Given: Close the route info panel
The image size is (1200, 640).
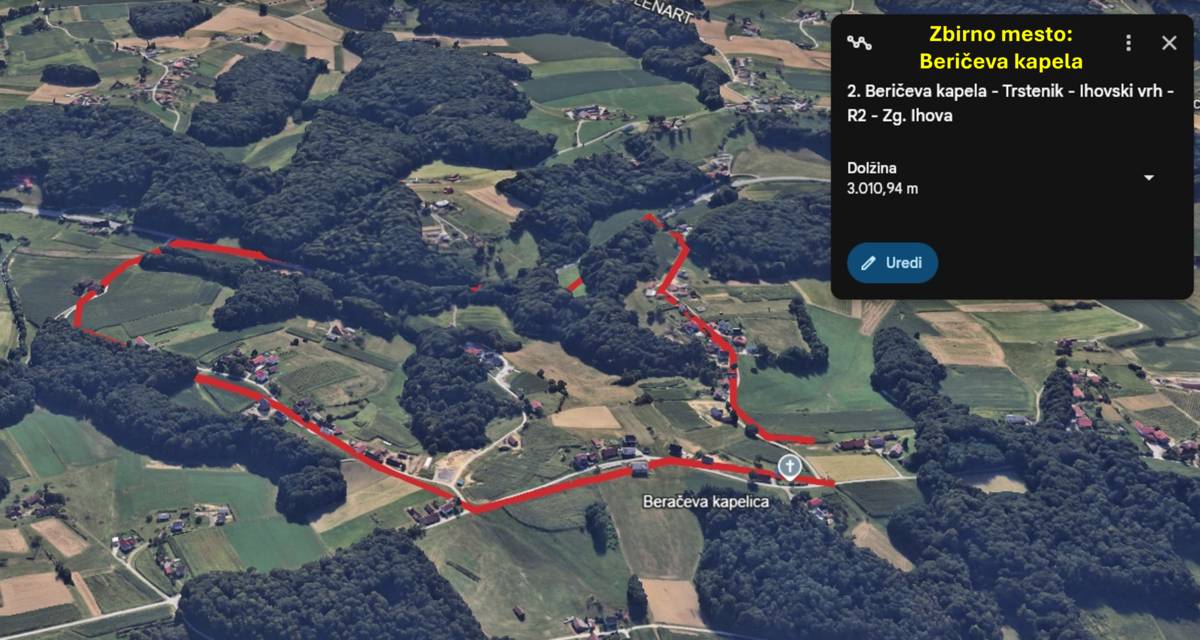Looking at the screenshot, I should 1169,43.
